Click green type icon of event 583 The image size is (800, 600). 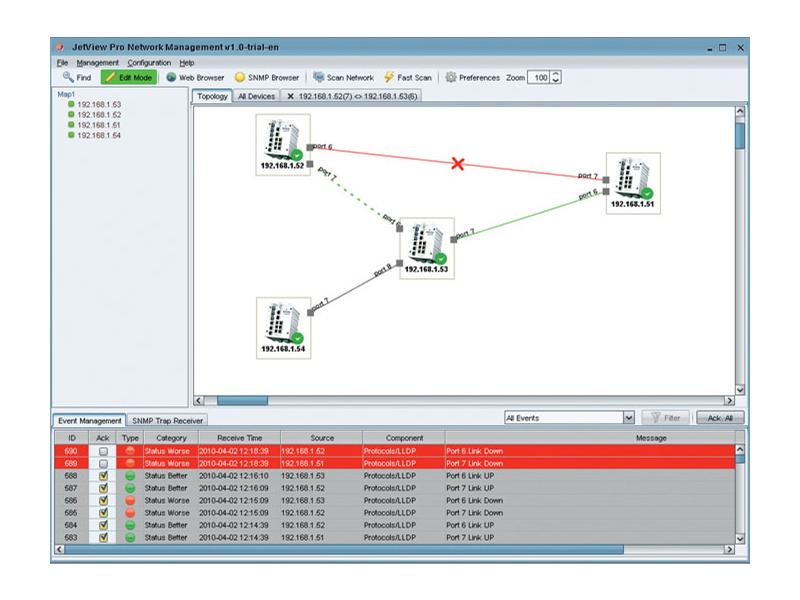click(x=130, y=537)
